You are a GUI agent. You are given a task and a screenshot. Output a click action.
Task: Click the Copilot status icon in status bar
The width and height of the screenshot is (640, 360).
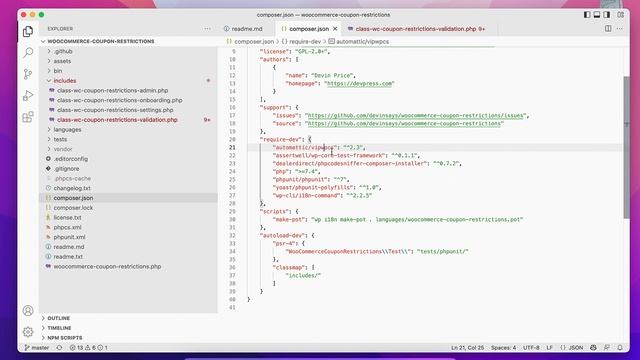click(x=593, y=347)
